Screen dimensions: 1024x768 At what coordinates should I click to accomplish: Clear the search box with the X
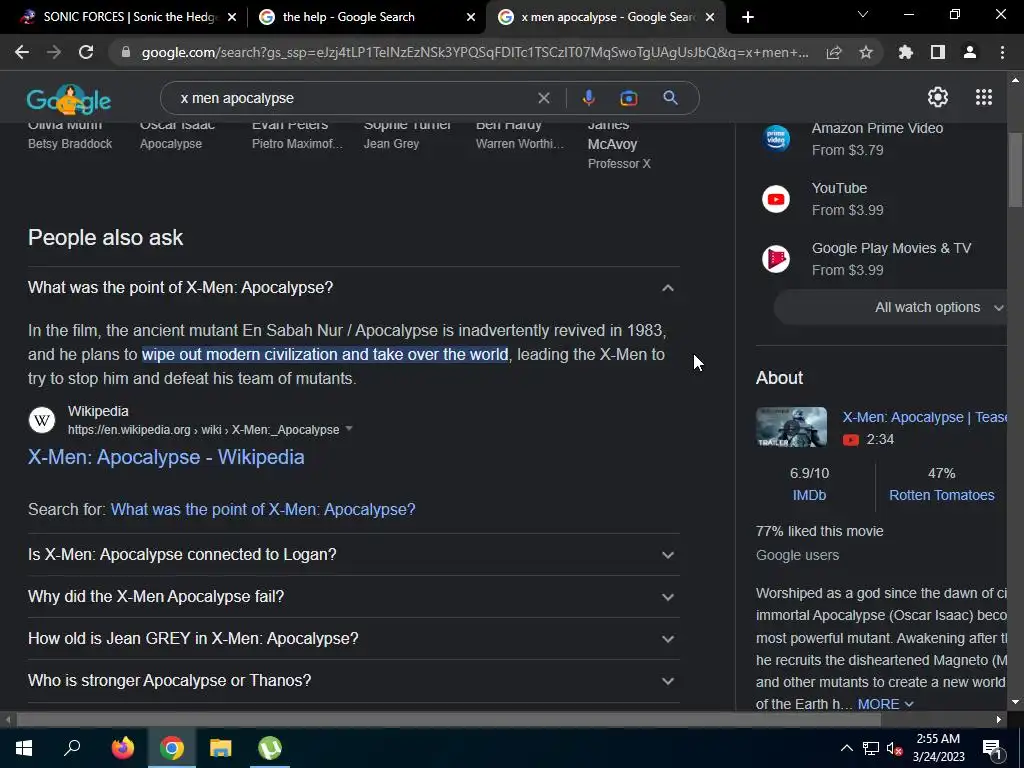click(x=543, y=98)
